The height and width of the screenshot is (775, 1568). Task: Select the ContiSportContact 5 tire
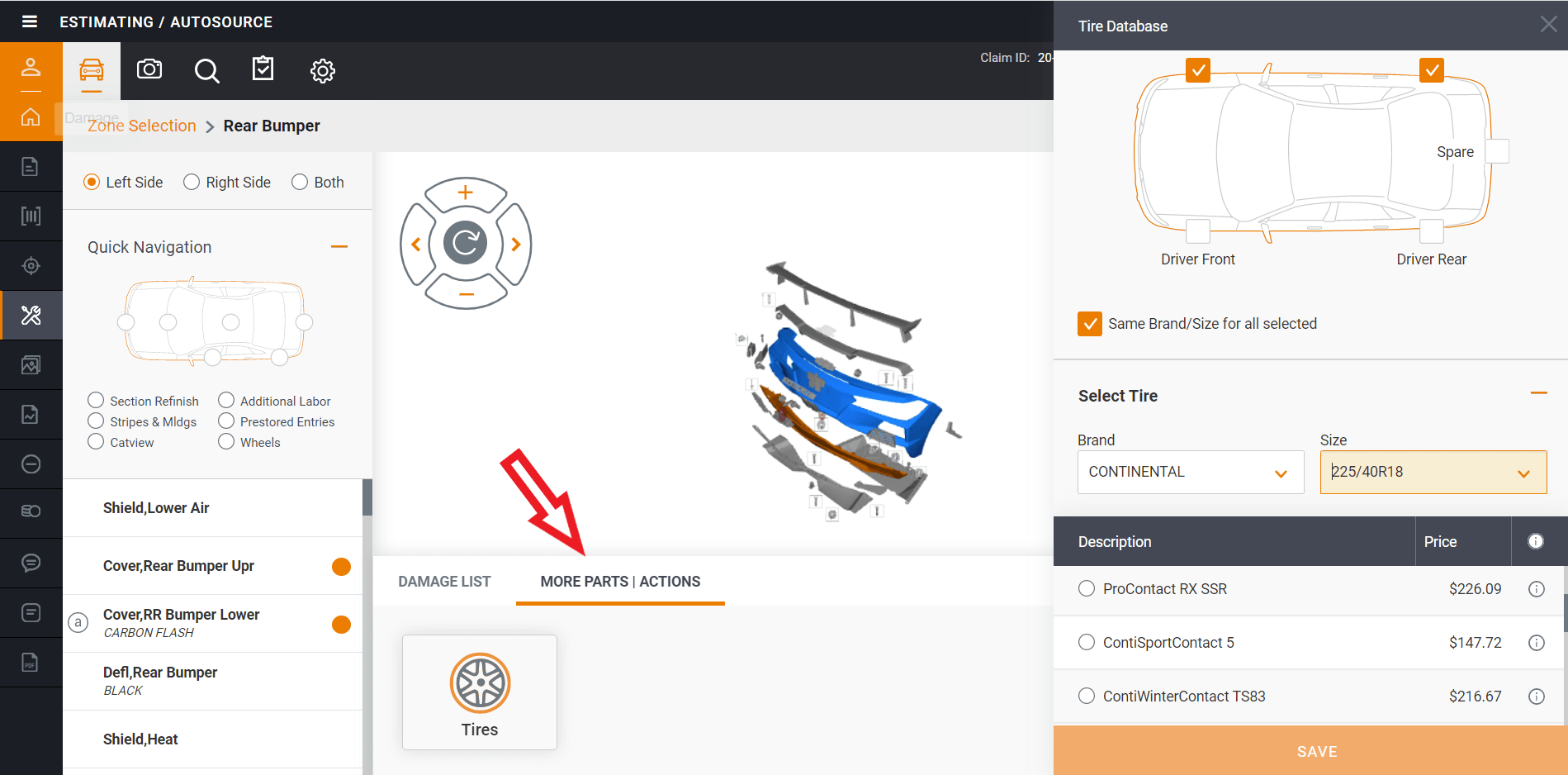click(1086, 642)
